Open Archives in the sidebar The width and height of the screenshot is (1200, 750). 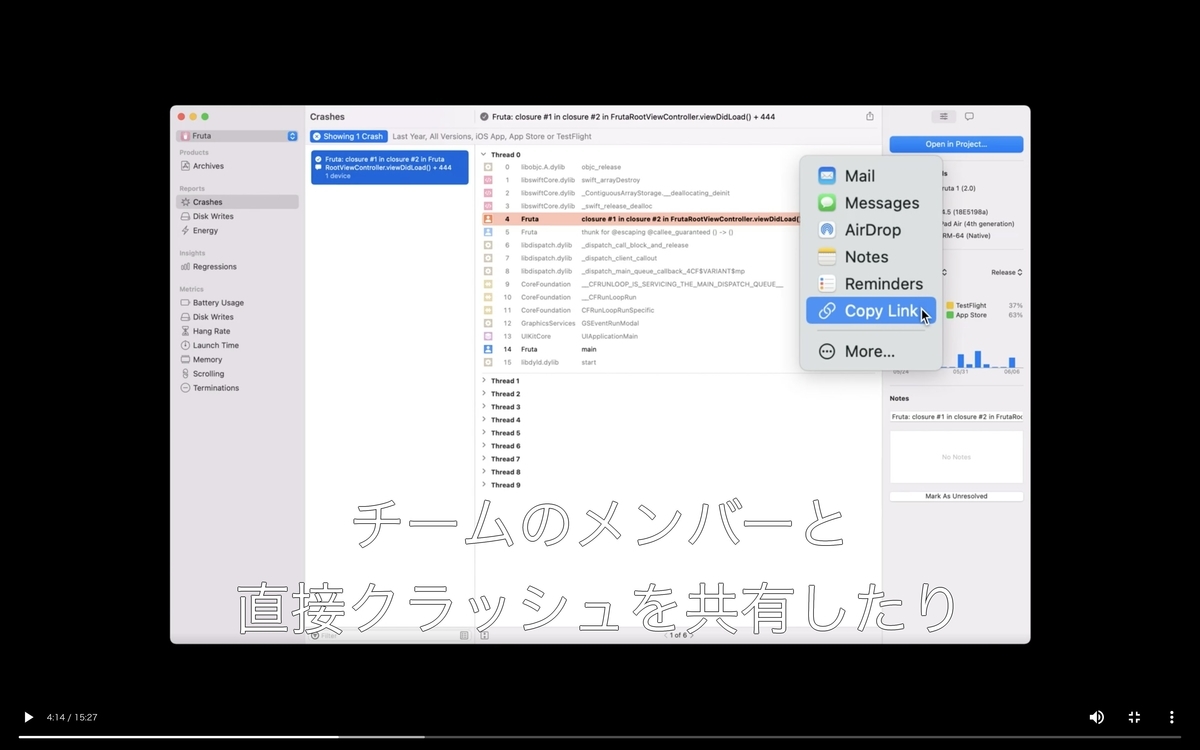[208, 166]
